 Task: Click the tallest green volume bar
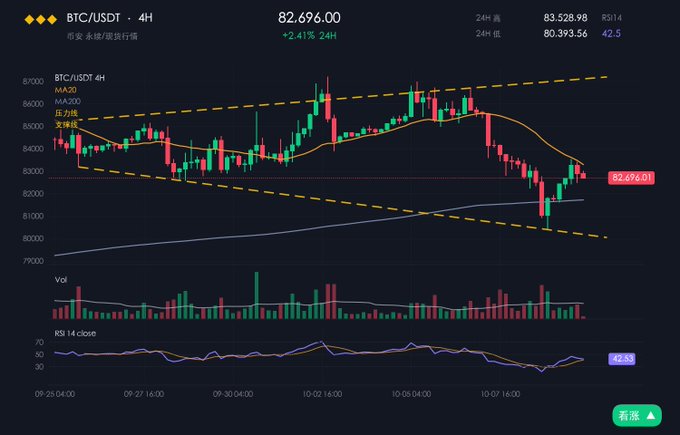click(256, 295)
